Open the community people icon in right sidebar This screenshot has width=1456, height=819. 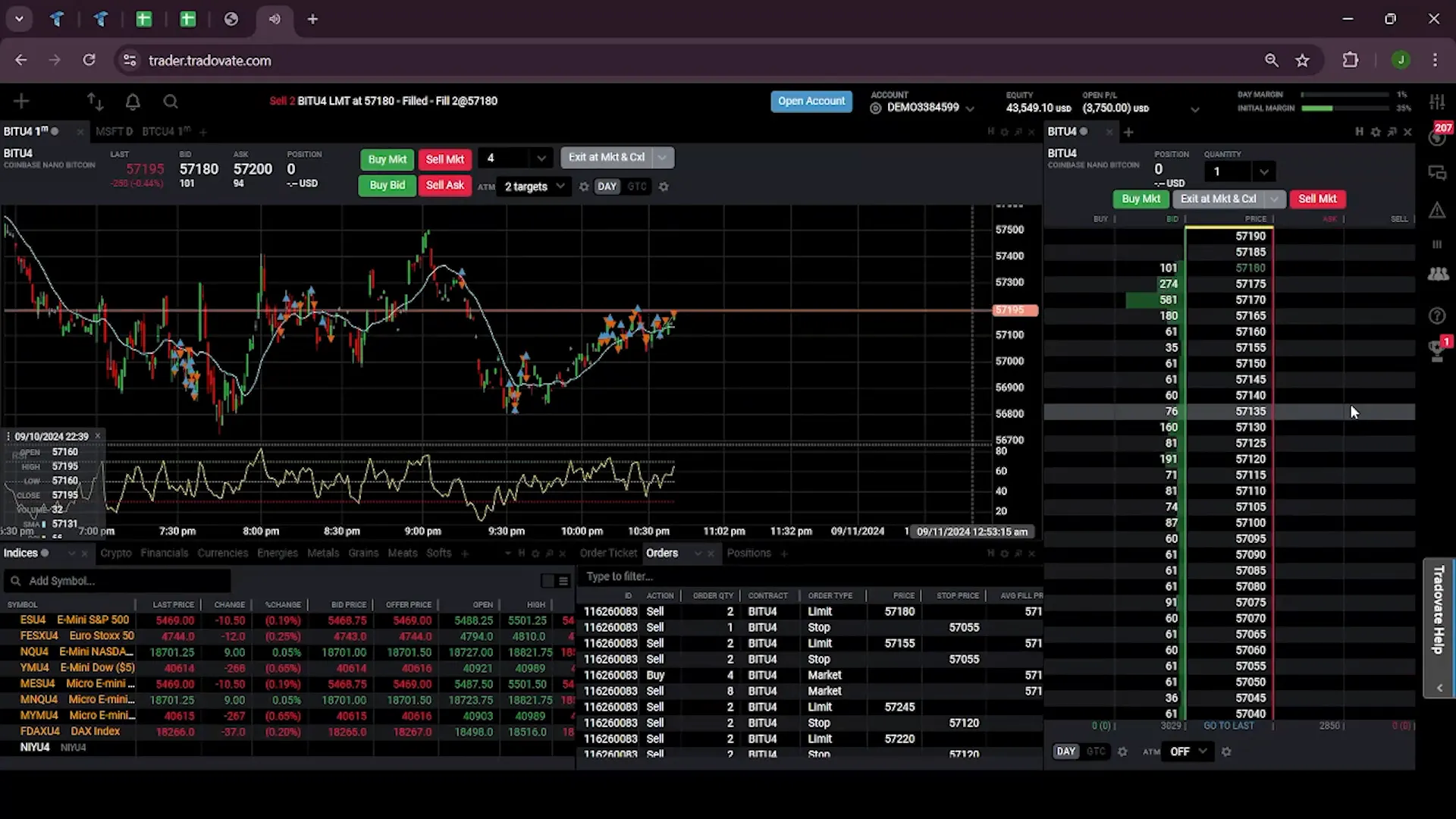point(1437,275)
